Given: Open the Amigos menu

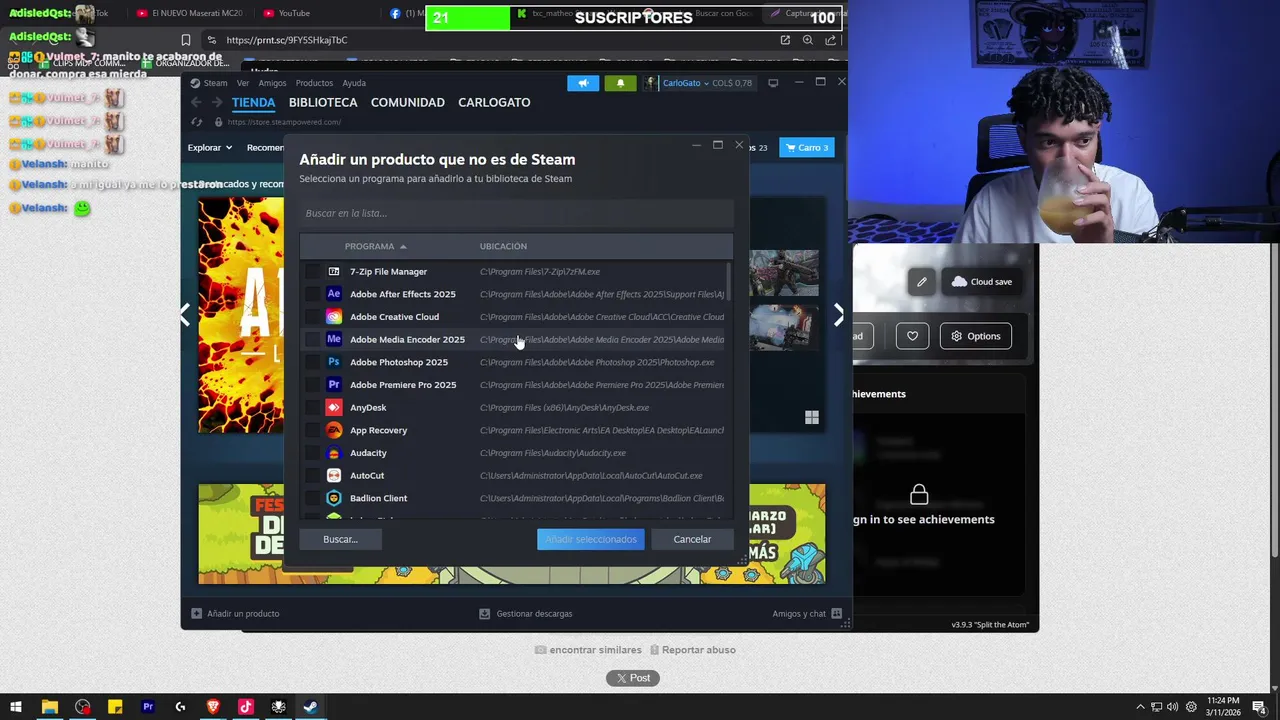Looking at the screenshot, I should [x=272, y=83].
